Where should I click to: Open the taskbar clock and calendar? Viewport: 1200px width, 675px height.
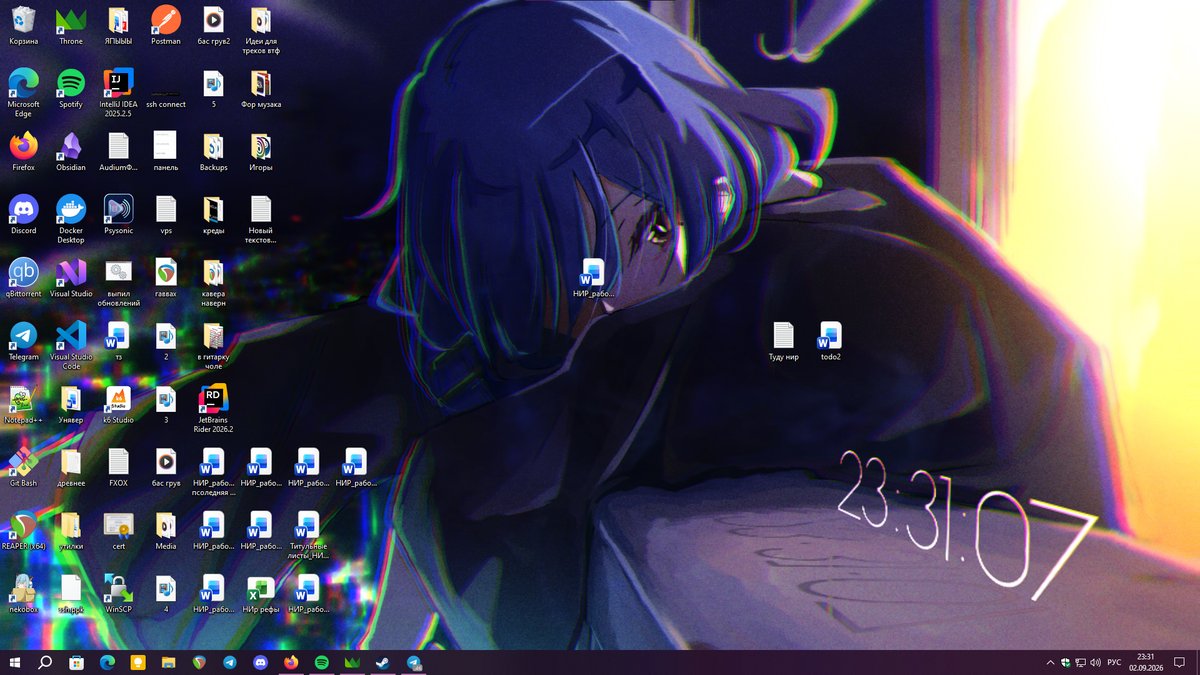1148,662
